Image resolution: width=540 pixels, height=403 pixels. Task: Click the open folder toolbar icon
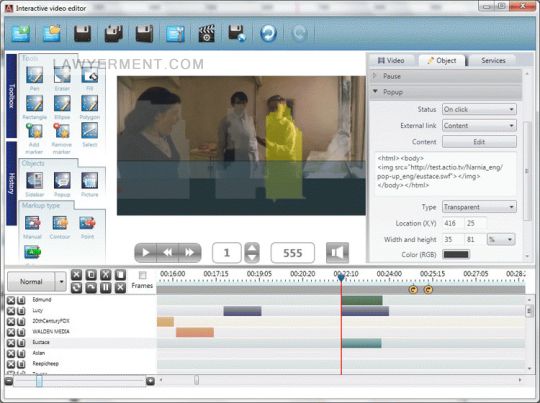point(52,33)
